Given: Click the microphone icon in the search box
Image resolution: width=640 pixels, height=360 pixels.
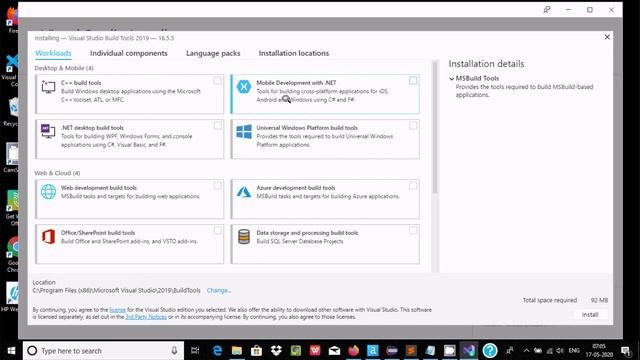Looking at the screenshot, I should (x=174, y=351).
